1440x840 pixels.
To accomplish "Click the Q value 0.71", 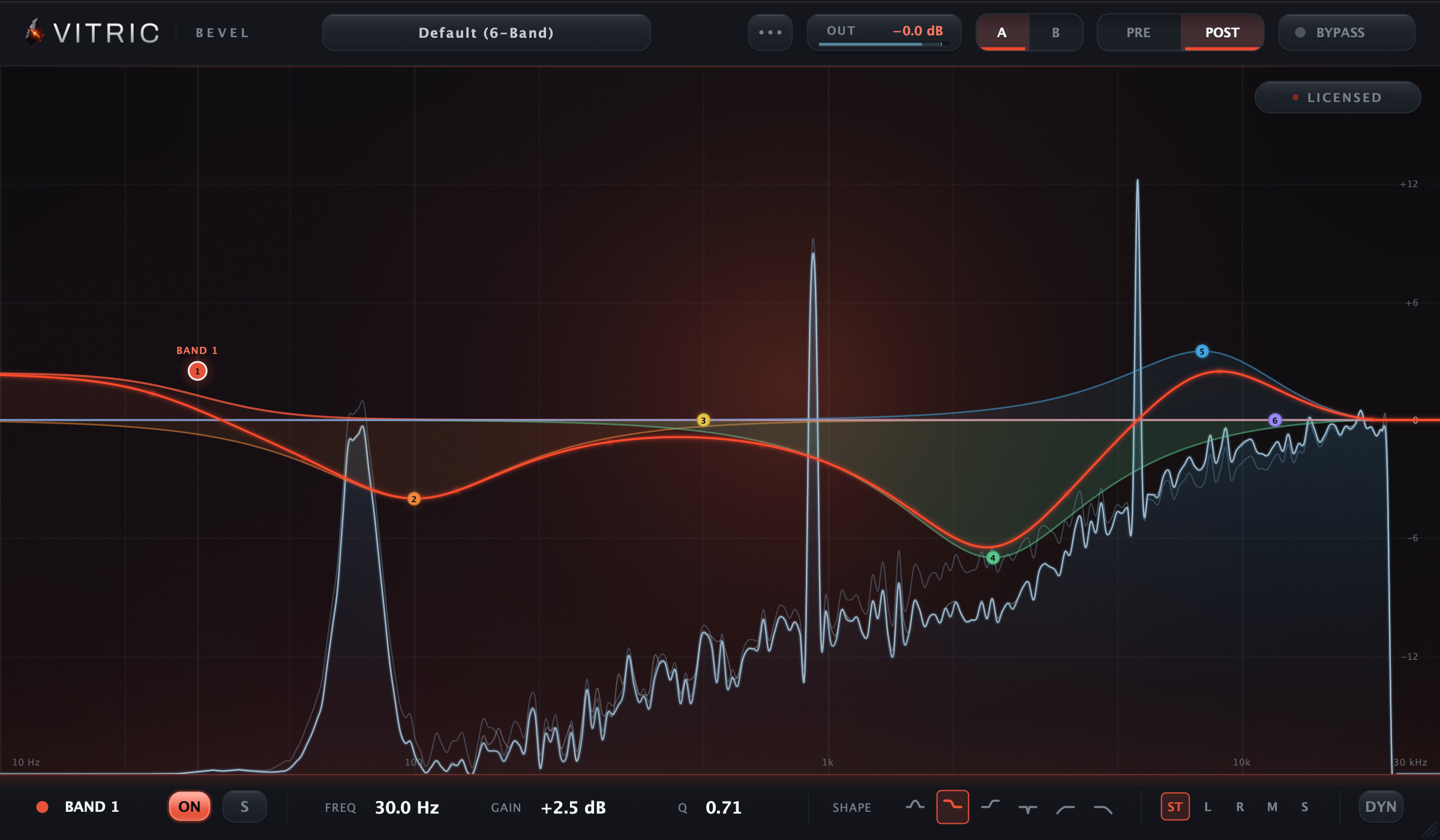I will (x=724, y=808).
